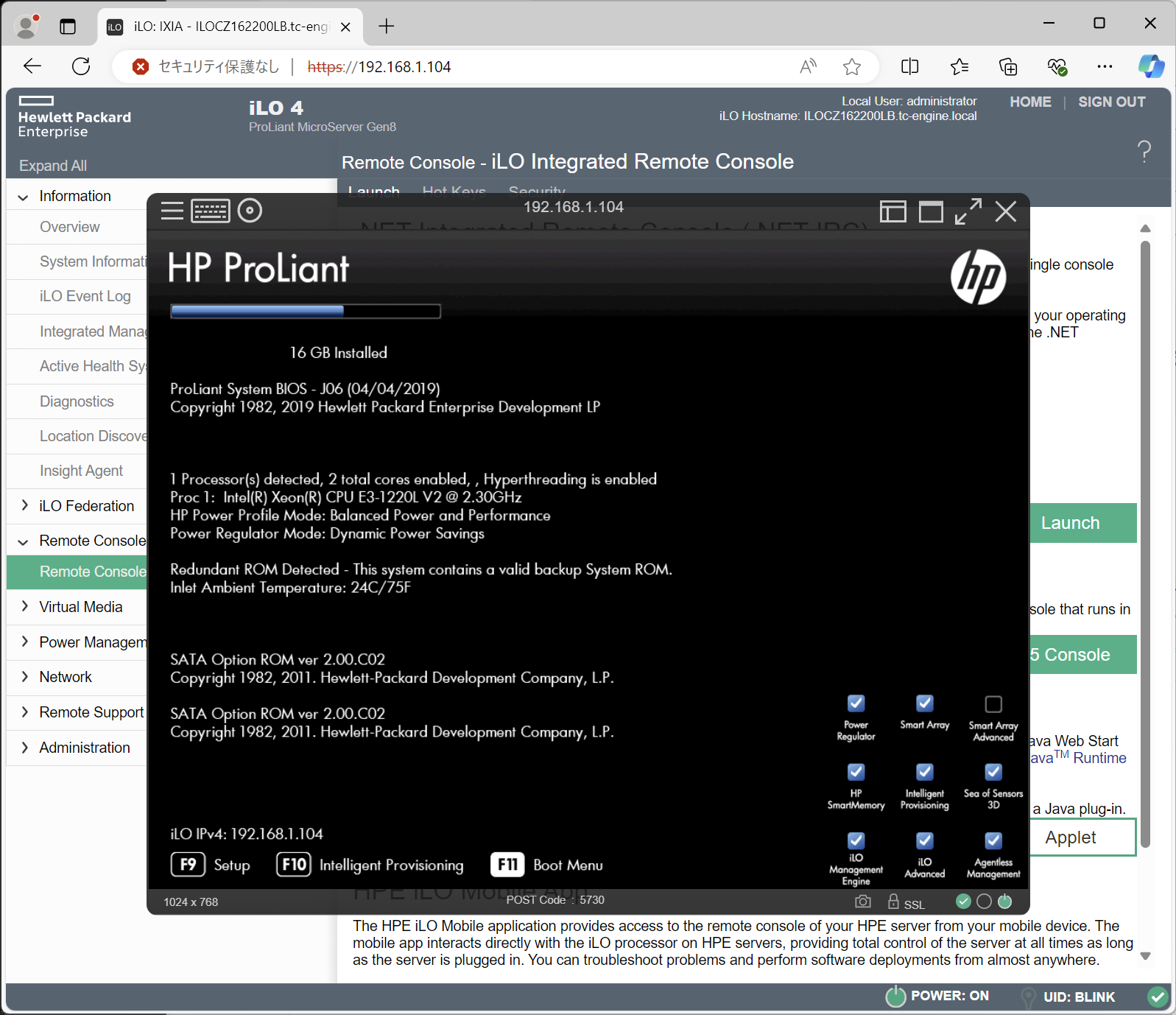Open a new browser tab
Viewport: 1176px width, 1015px height.
(x=387, y=27)
